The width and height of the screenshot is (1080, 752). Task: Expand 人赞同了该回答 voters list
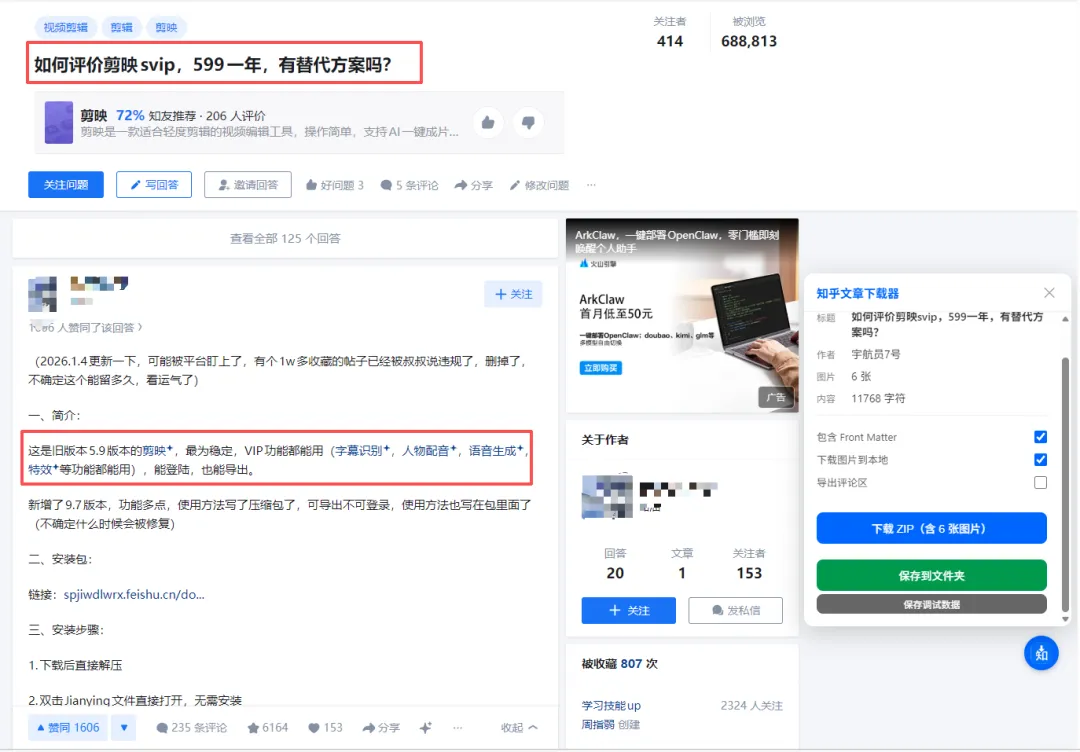point(85,327)
